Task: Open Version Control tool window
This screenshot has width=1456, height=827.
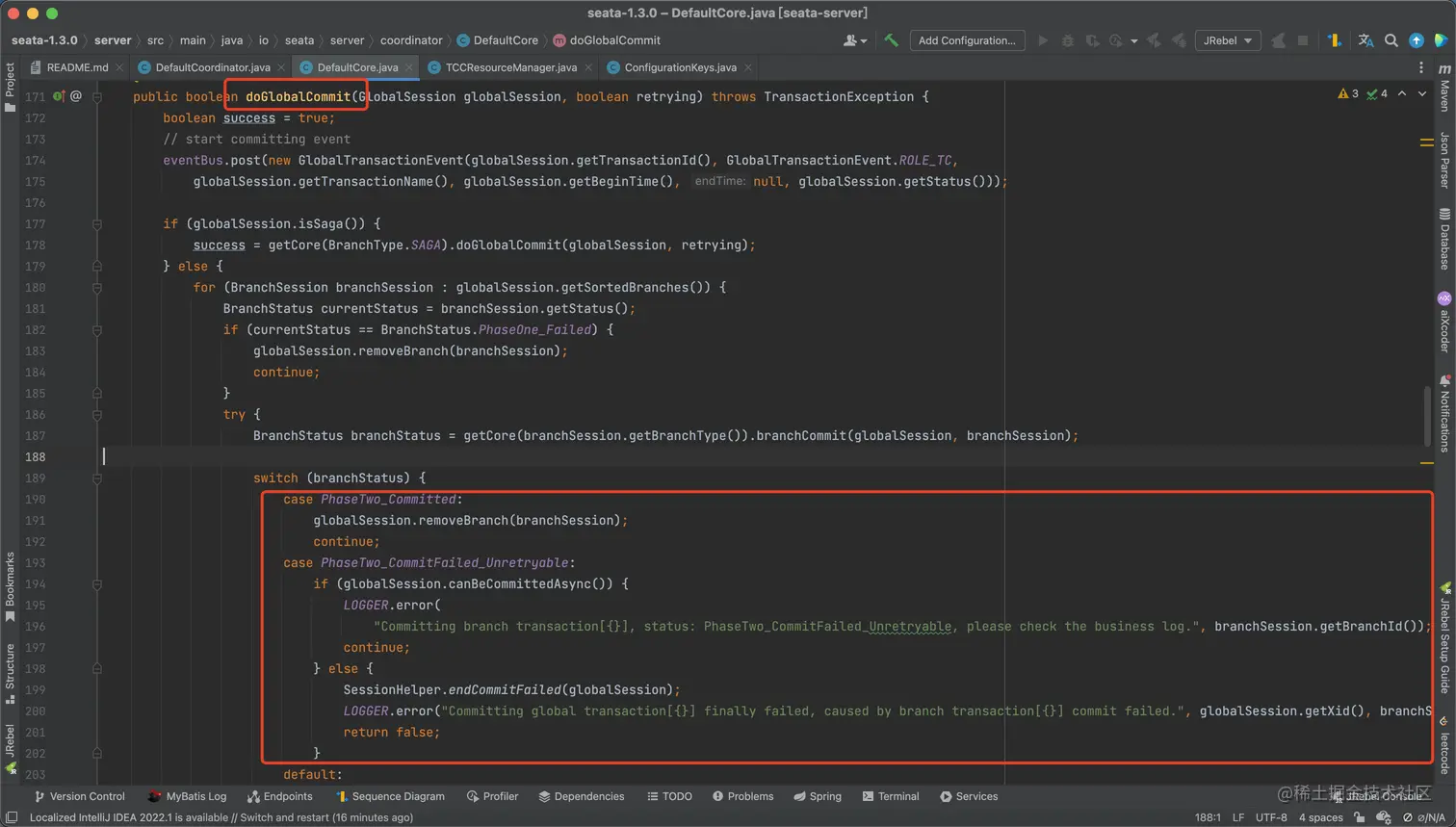Action: (x=79, y=796)
